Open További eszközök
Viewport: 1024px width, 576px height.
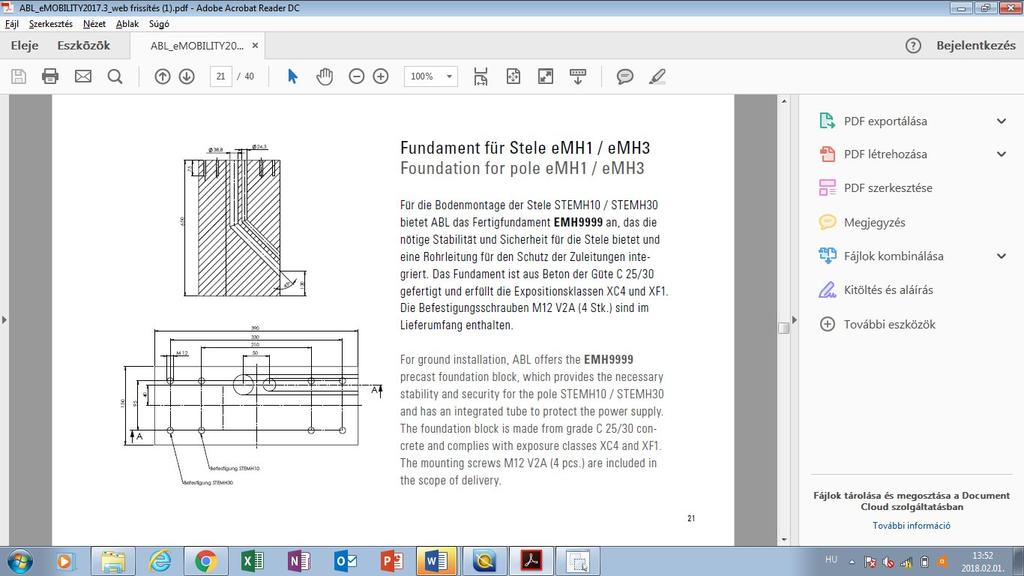[889, 325]
